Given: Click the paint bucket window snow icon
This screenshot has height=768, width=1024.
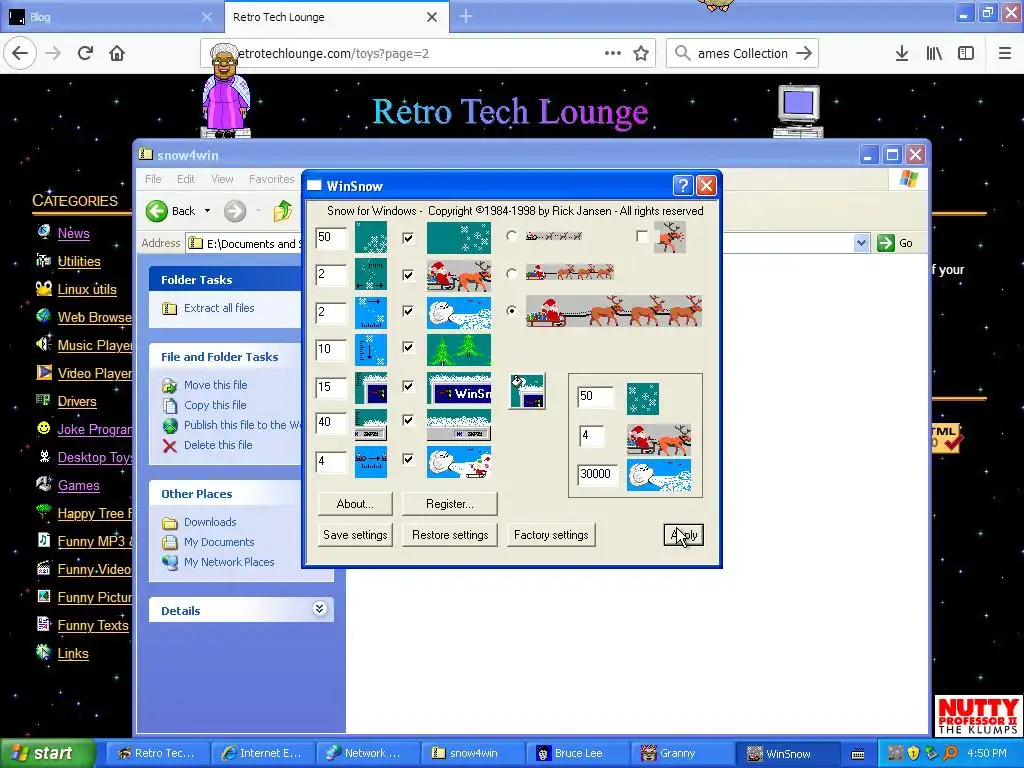Looking at the screenshot, I should tap(527, 391).
